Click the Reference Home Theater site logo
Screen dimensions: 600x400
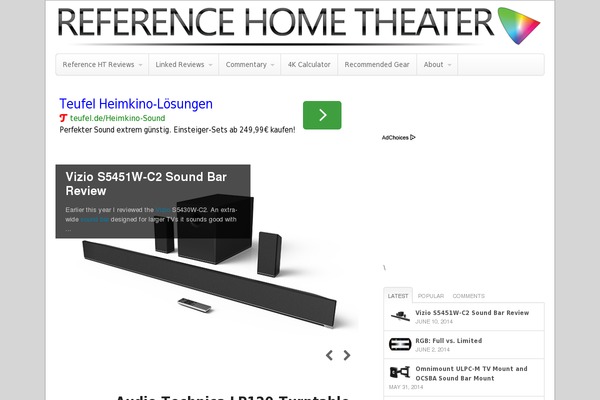pos(298,26)
